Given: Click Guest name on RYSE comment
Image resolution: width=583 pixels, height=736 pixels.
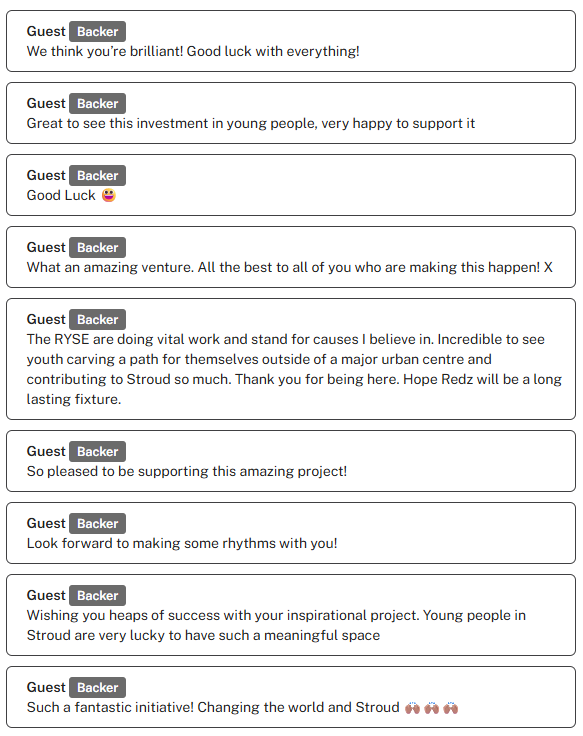Looking at the screenshot, I should (46, 319).
